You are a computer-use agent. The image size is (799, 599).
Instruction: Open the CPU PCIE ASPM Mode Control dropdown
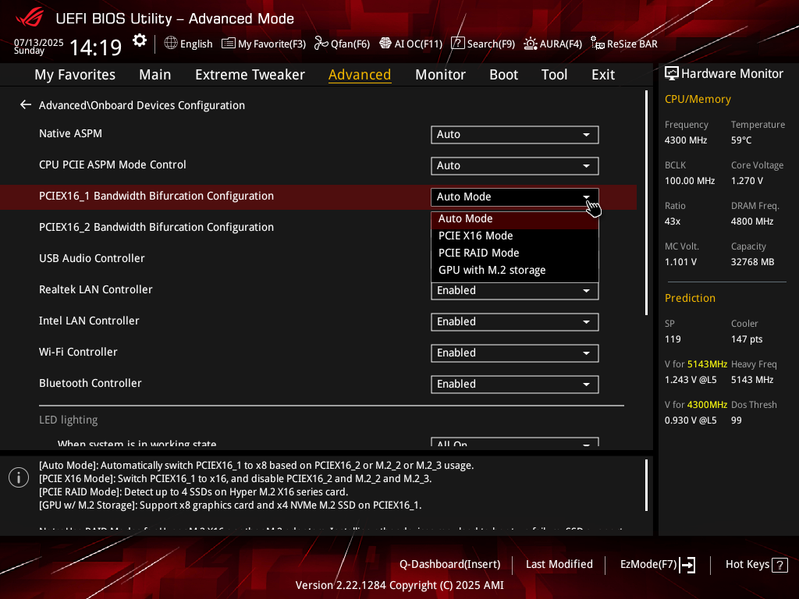515,166
